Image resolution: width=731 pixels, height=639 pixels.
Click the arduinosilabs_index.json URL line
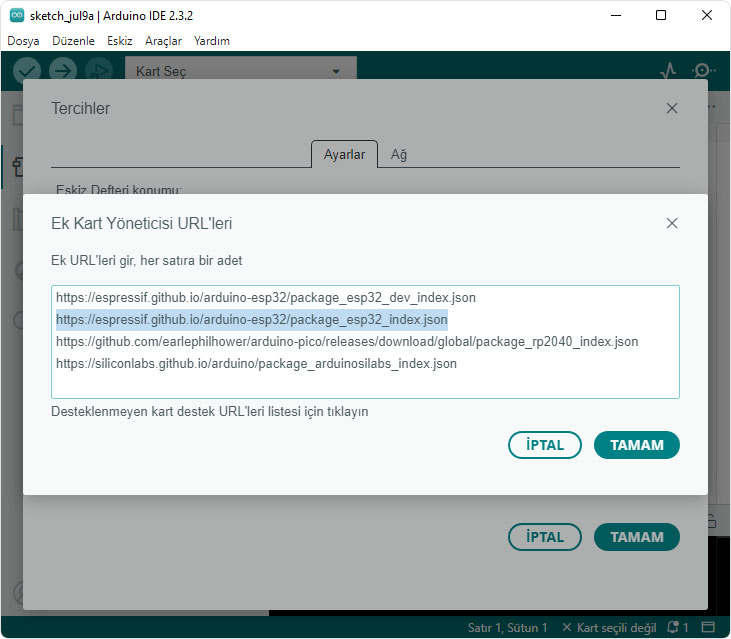256,364
